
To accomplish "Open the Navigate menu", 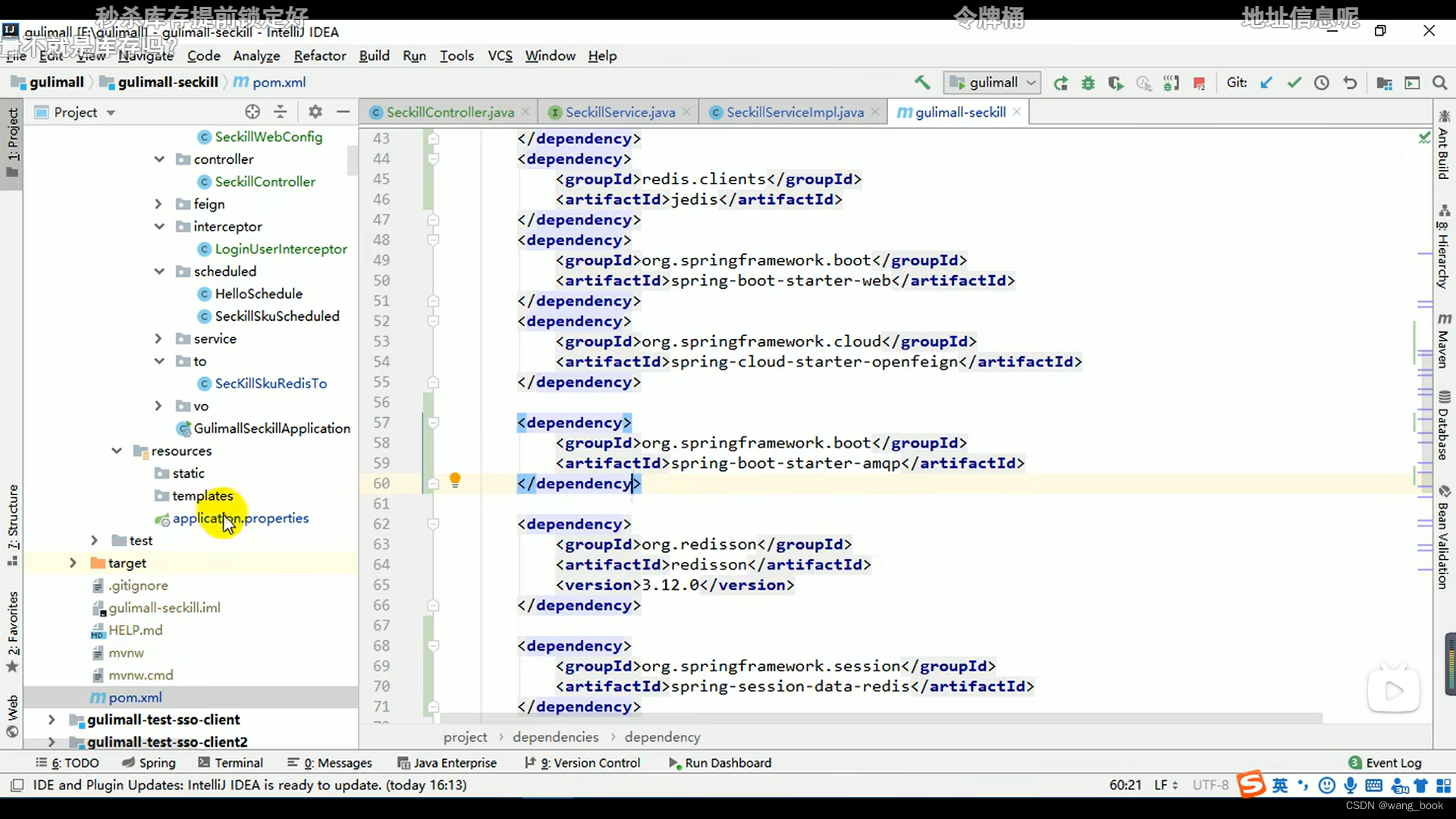I will (146, 55).
